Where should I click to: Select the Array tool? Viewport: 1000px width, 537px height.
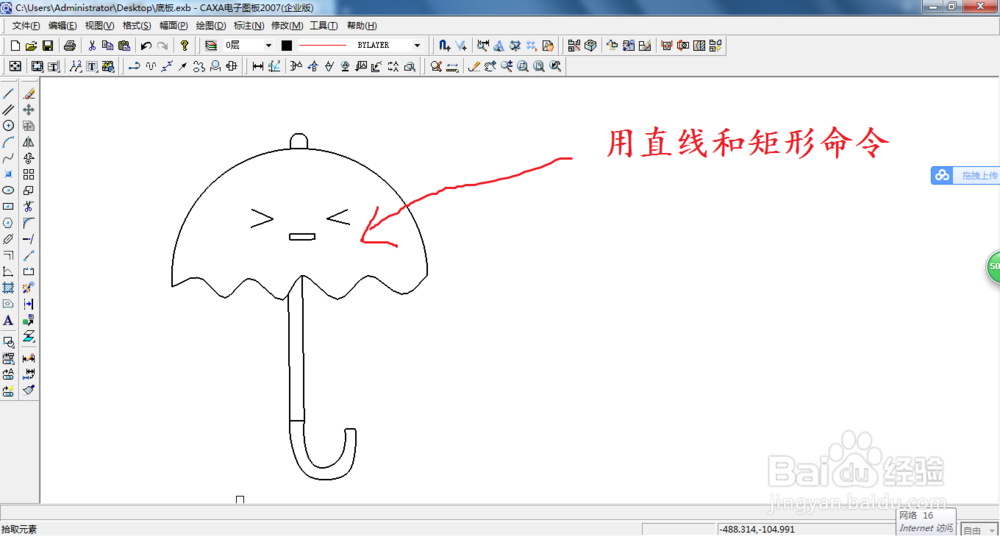[x=29, y=174]
